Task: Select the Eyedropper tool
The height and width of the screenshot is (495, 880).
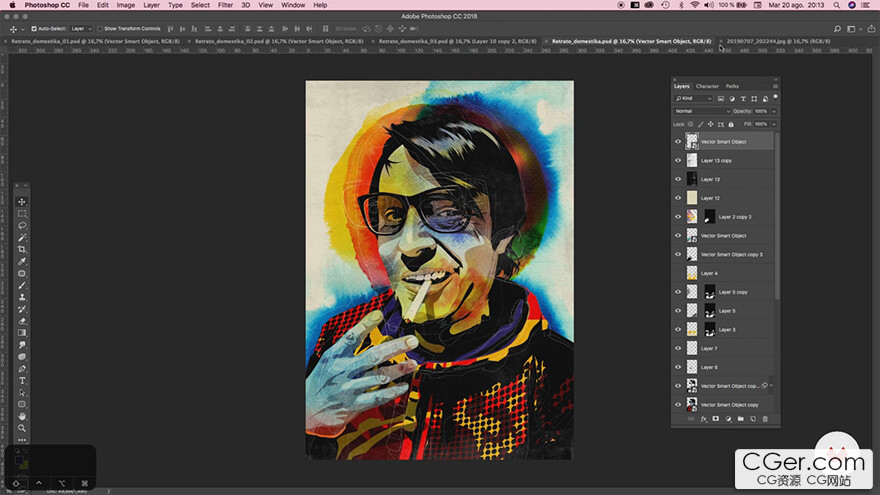Action: click(x=22, y=261)
